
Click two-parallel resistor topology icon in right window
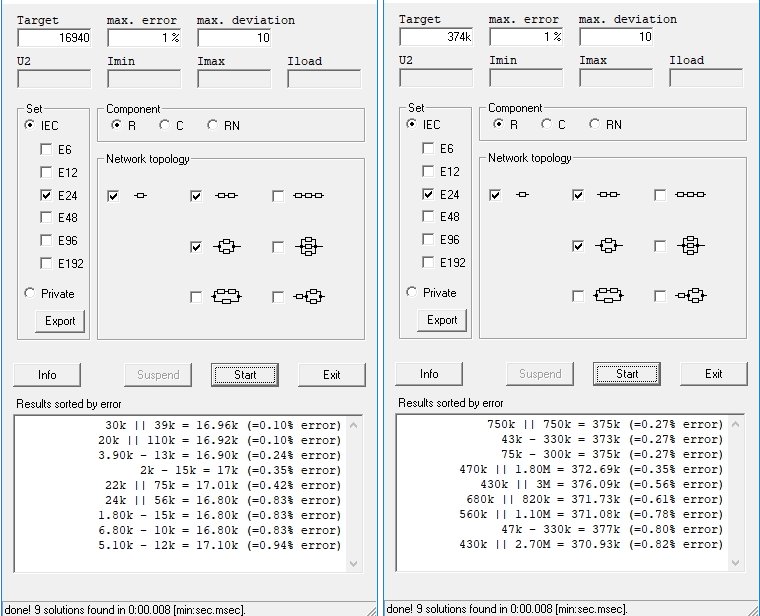[608, 246]
